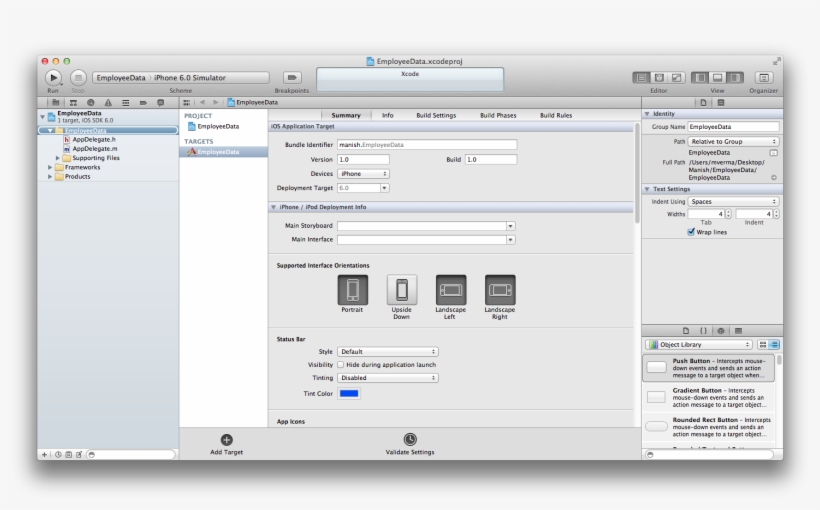Show the Assistant editor
The image size is (820, 510).
coord(659,77)
